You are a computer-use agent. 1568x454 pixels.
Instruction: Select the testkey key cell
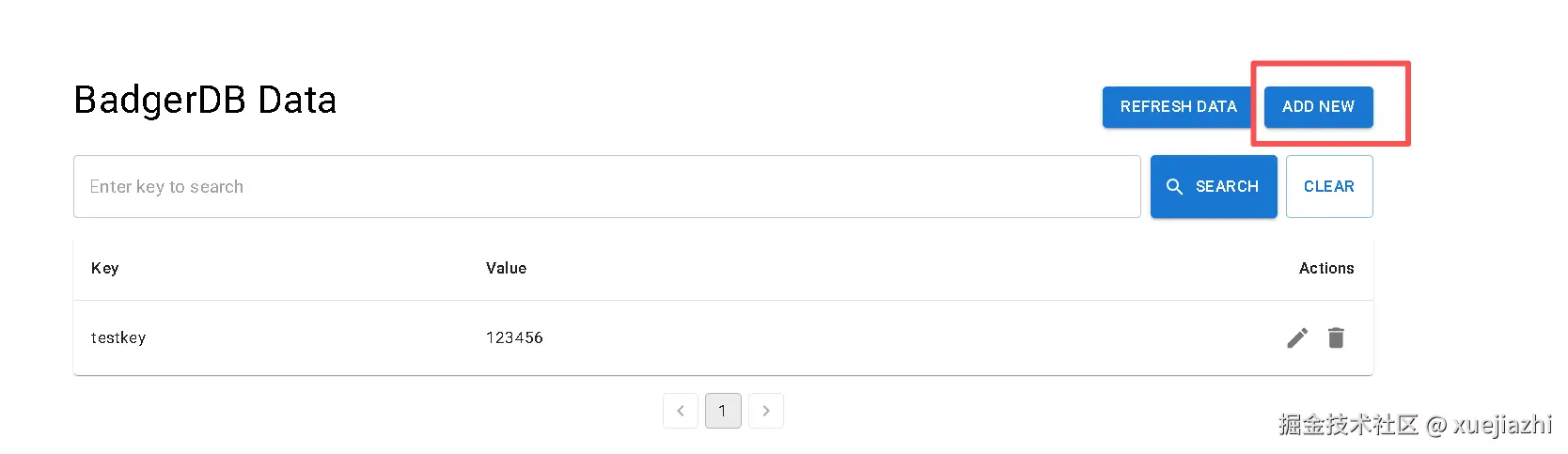tap(118, 338)
